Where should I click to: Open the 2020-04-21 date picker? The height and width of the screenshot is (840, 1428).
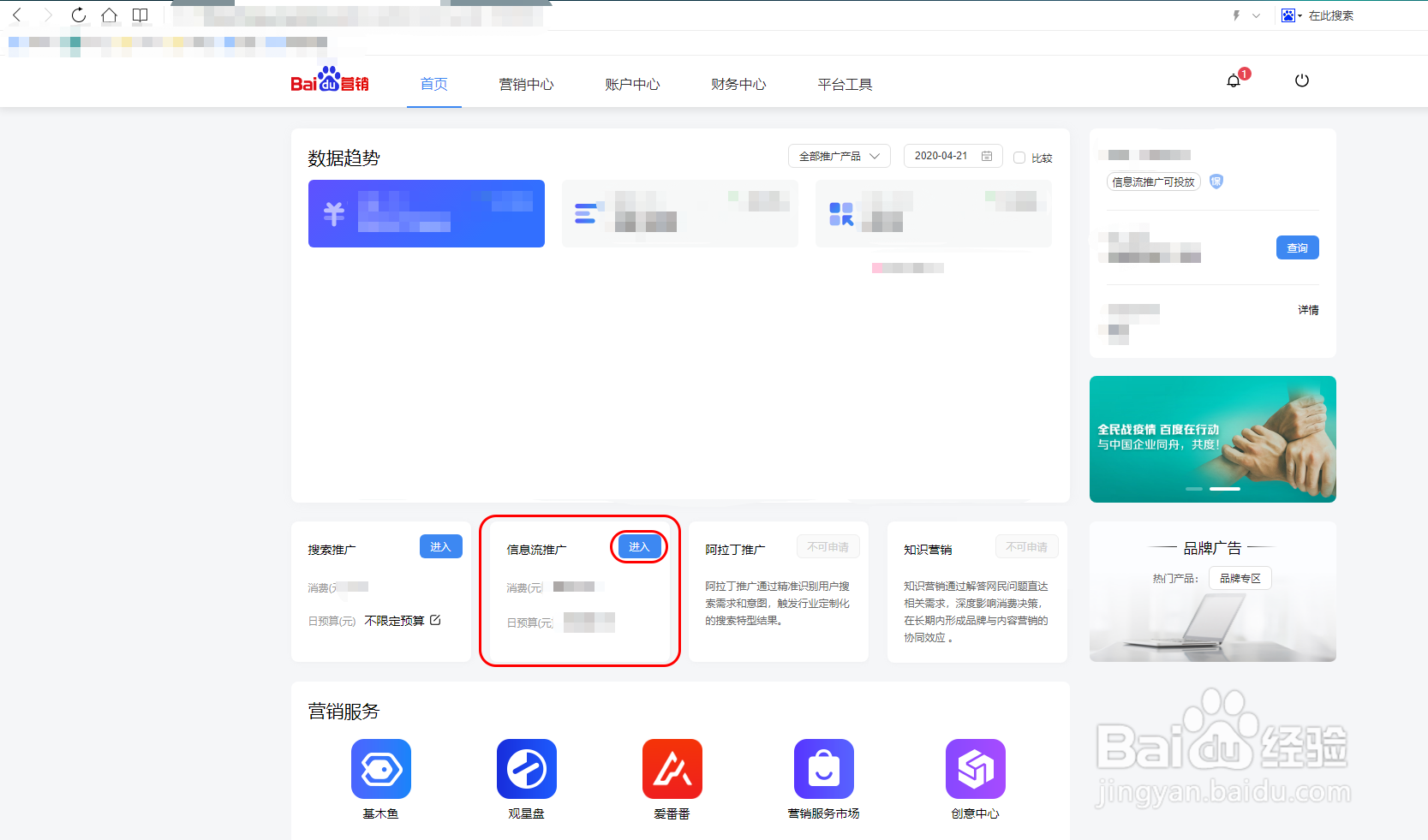[x=953, y=156]
